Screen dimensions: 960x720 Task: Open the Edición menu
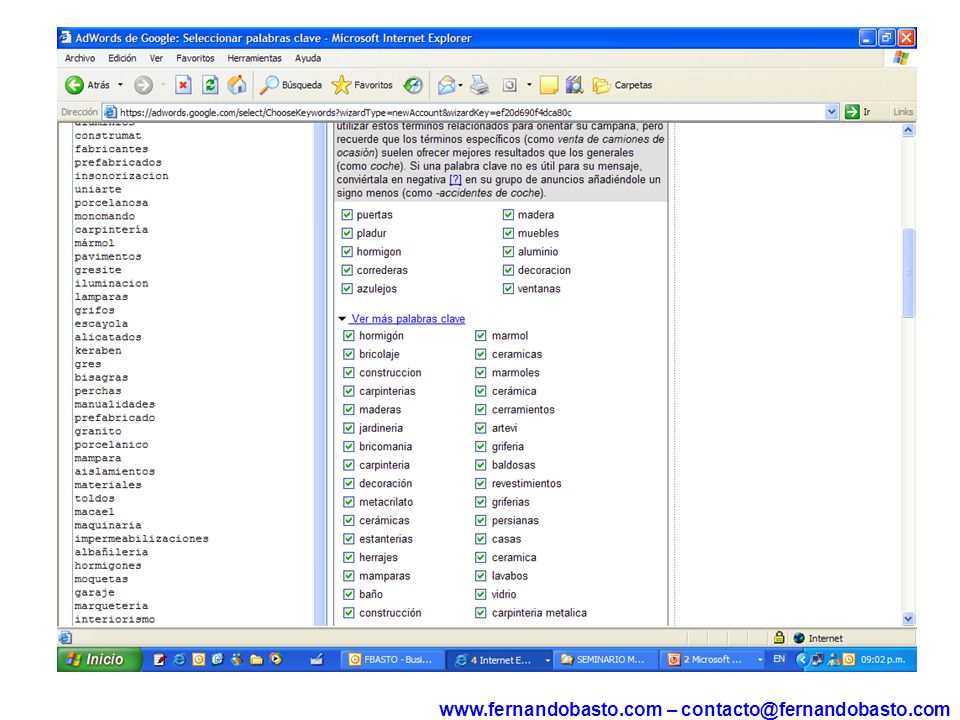click(122, 58)
